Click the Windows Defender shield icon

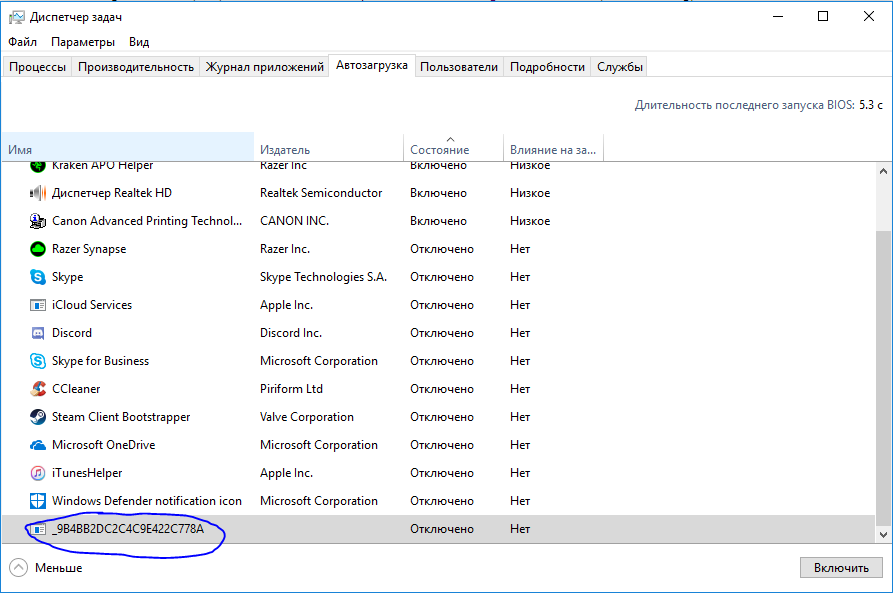[x=38, y=501]
